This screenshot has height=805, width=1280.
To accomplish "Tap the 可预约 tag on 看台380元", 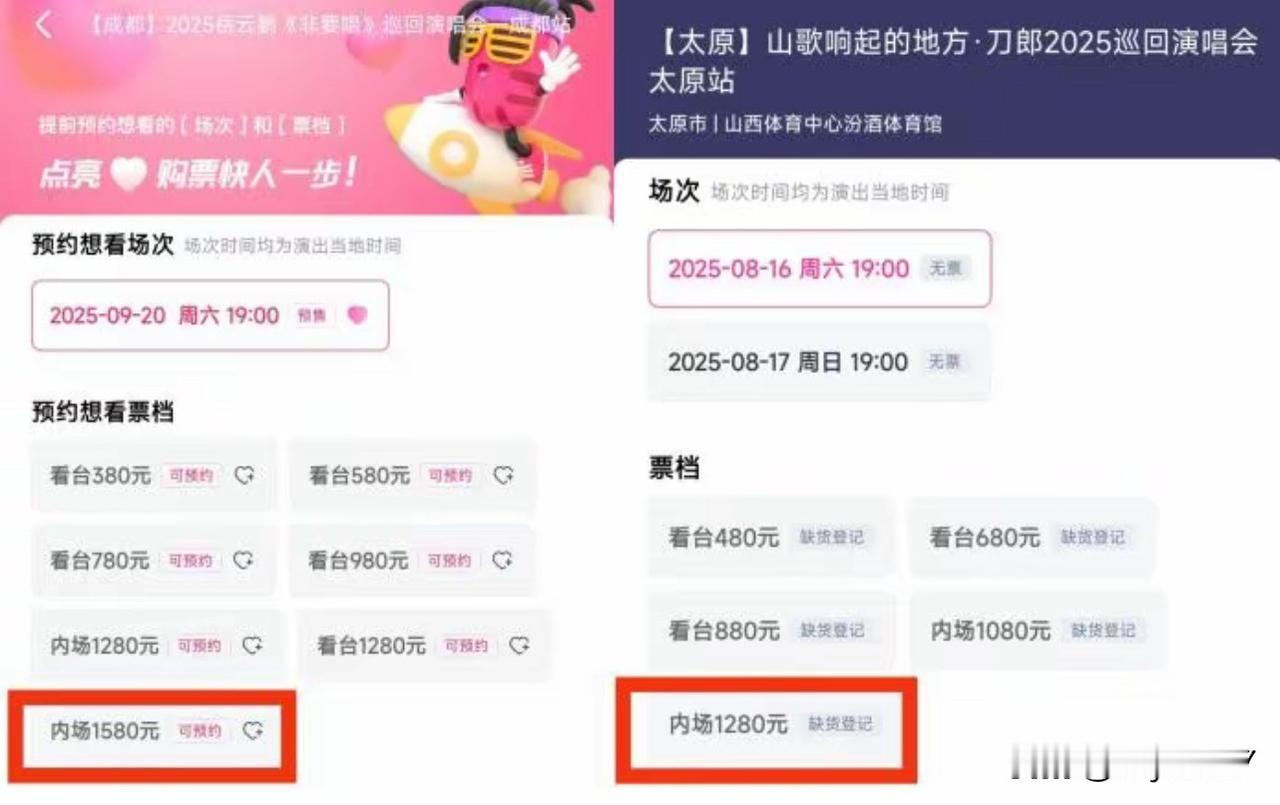I will click(191, 476).
